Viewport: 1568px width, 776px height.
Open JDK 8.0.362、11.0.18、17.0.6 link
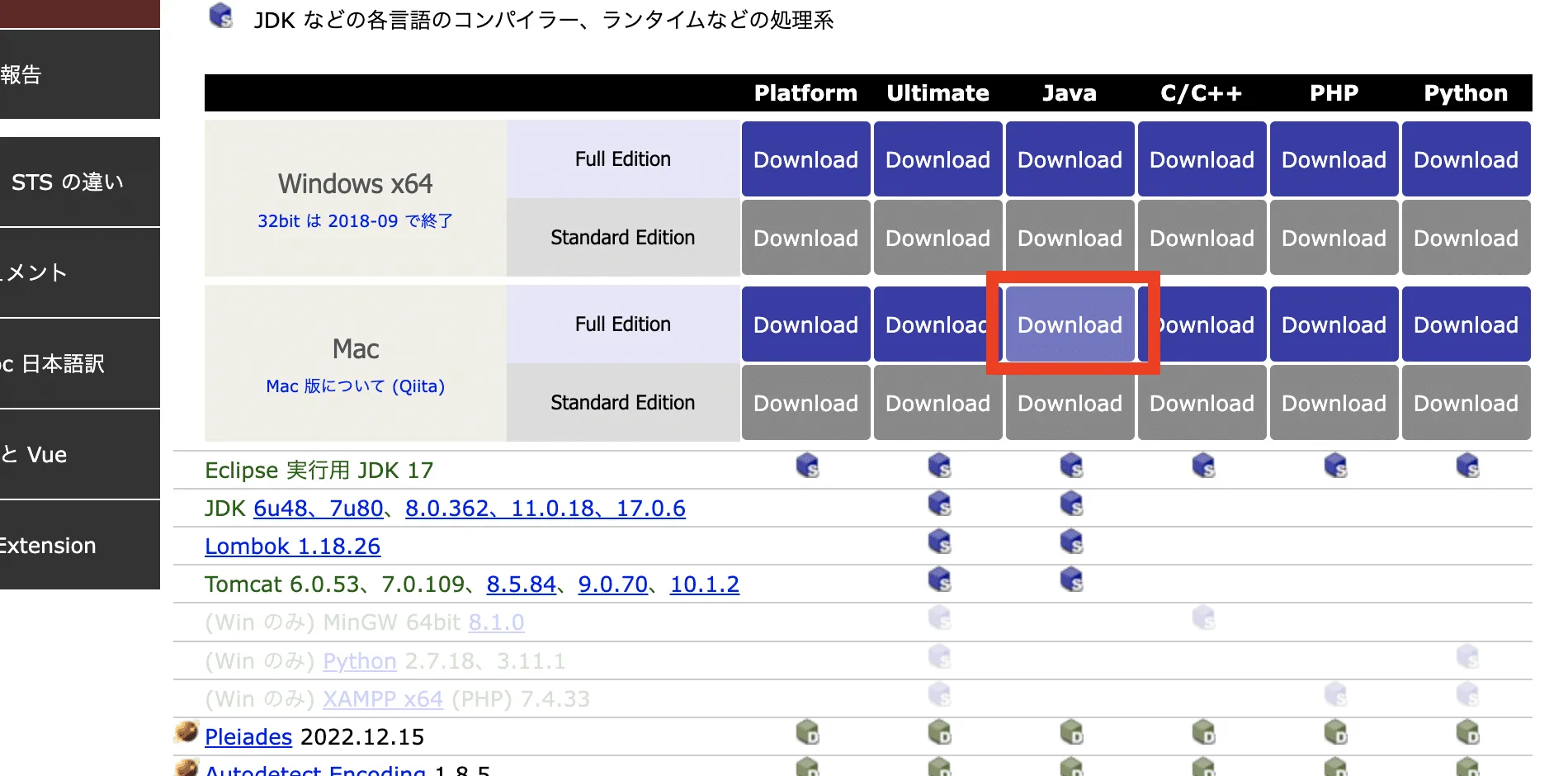545,509
